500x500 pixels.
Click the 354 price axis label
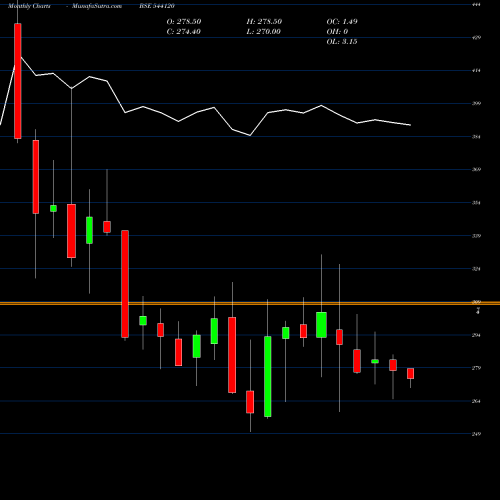(x=476, y=202)
